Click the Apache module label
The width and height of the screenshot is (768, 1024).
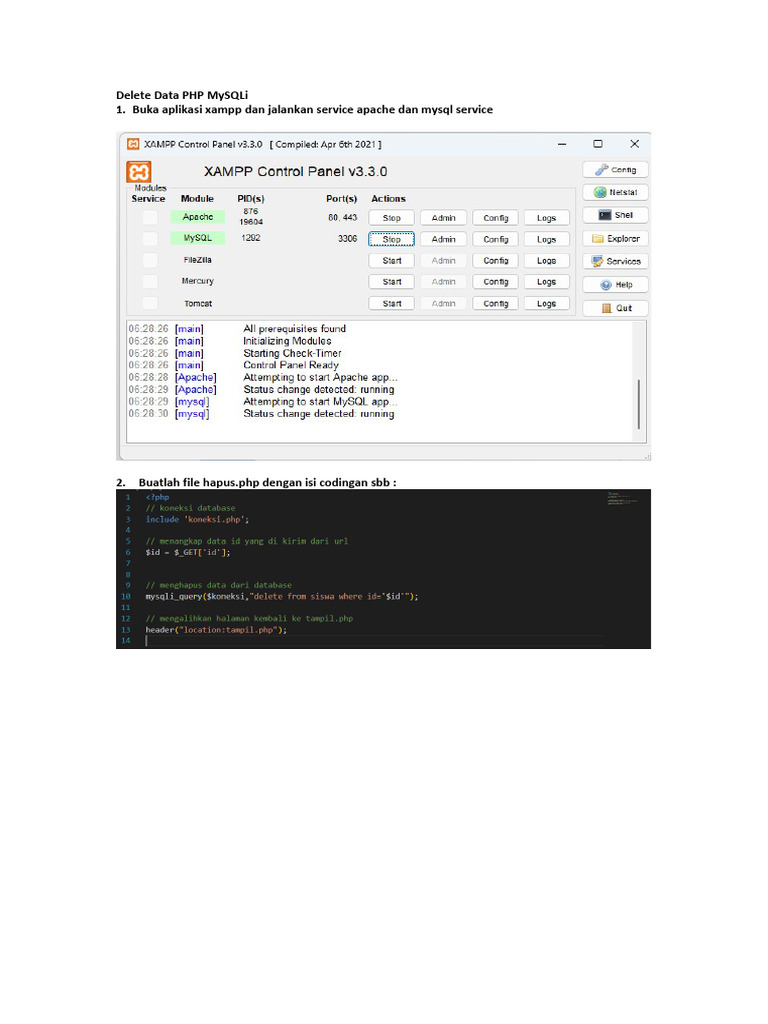(197, 217)
